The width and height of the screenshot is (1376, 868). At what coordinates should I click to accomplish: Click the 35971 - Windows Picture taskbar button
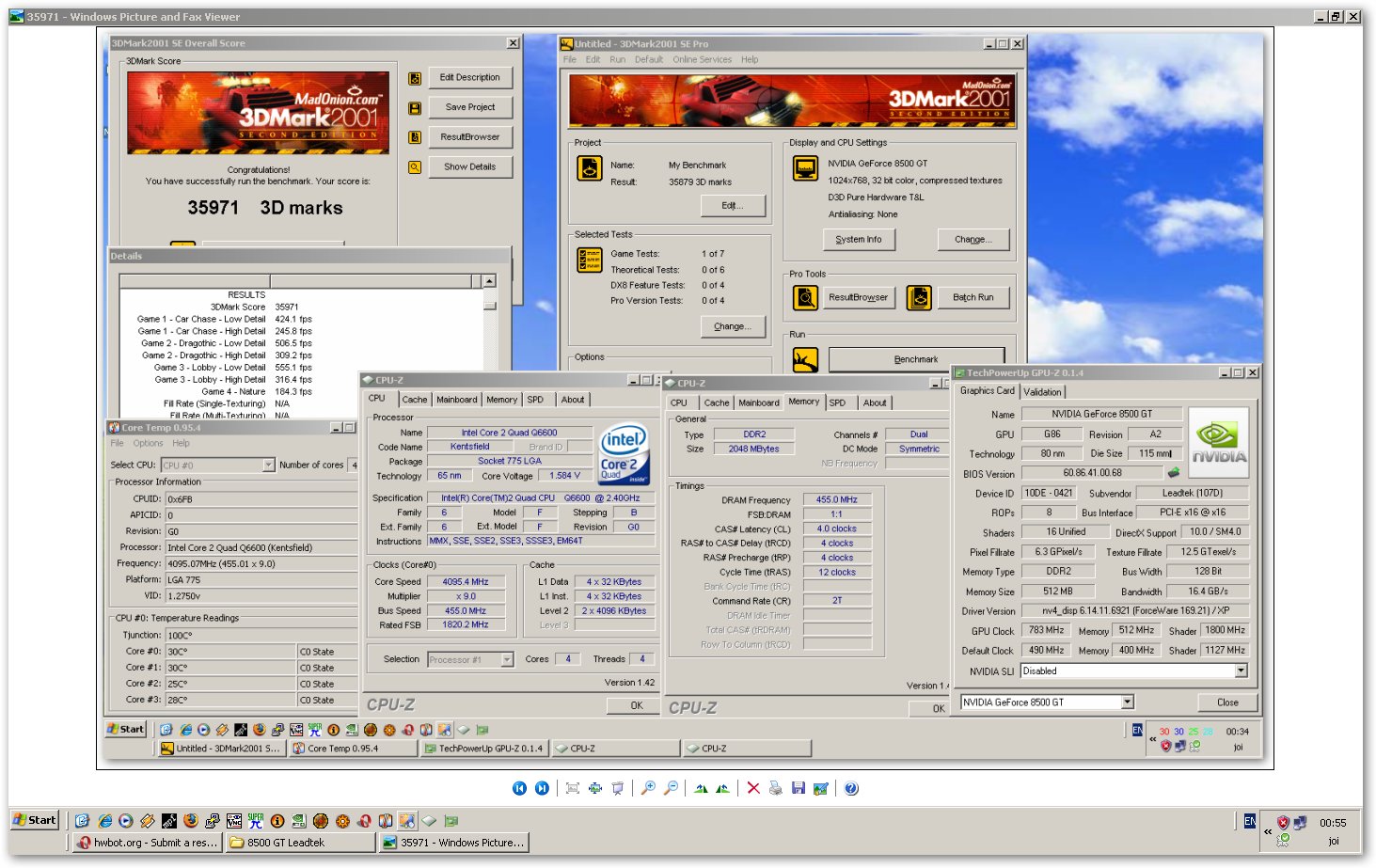click(x=453, y=843)
